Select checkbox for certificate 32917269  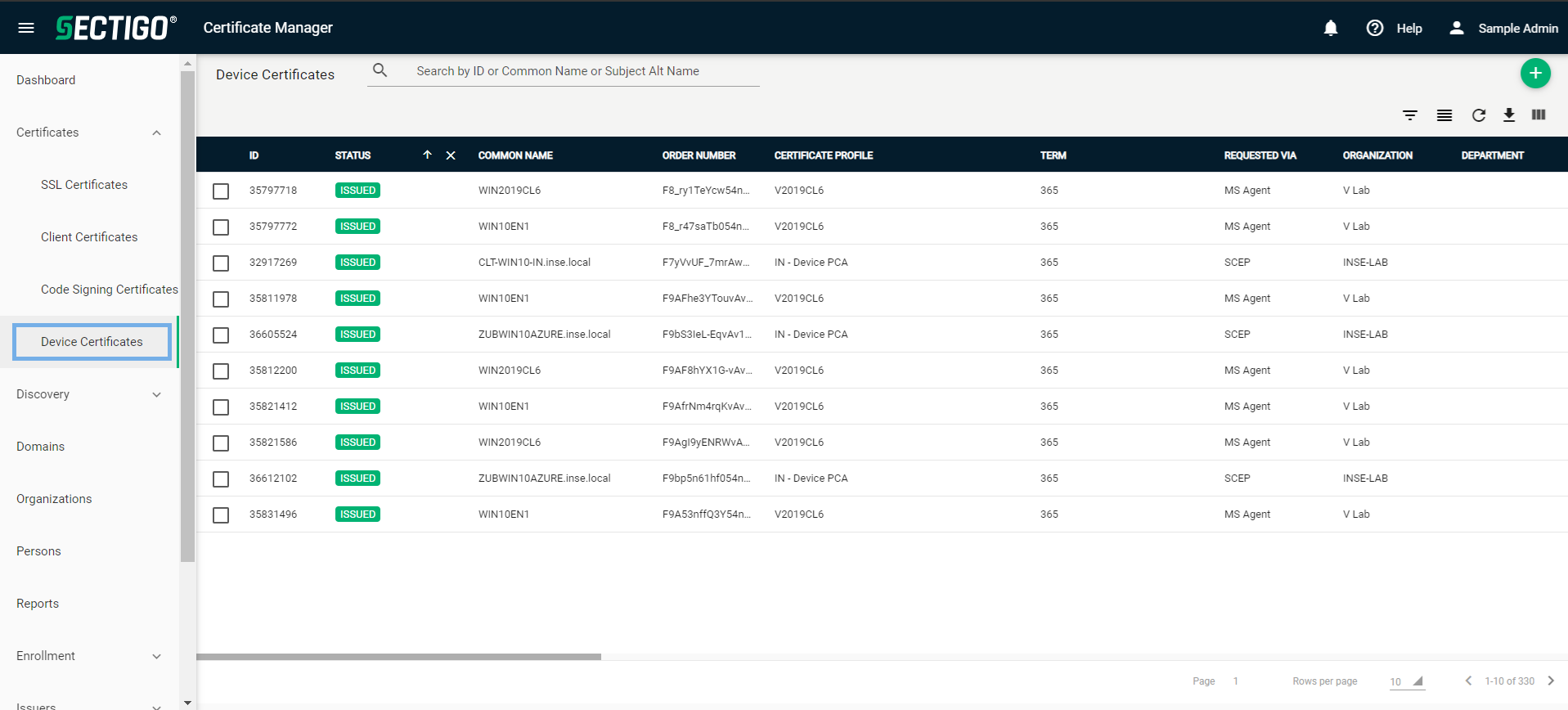(221, 263)
